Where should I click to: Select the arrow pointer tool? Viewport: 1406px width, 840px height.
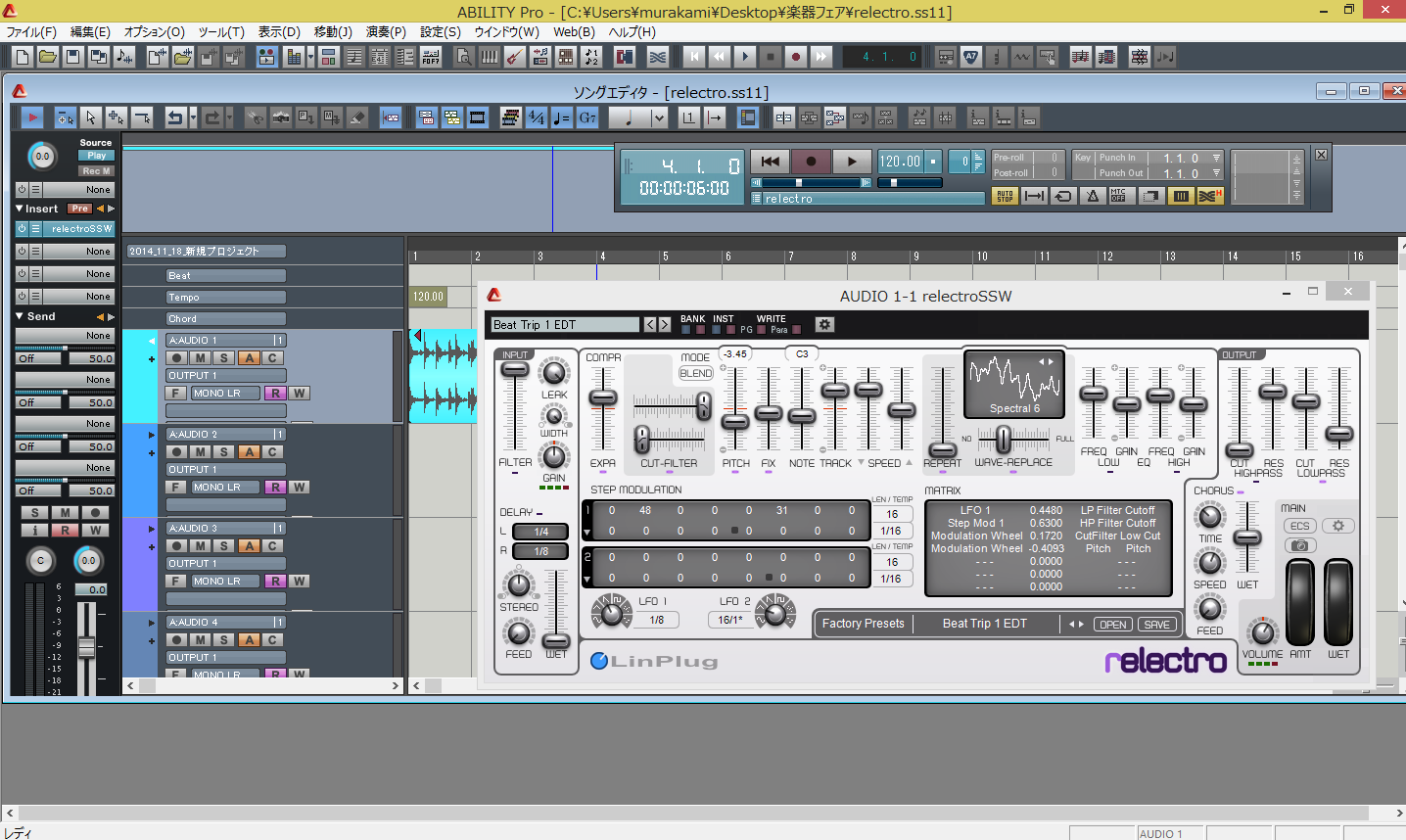click(90, 117)
